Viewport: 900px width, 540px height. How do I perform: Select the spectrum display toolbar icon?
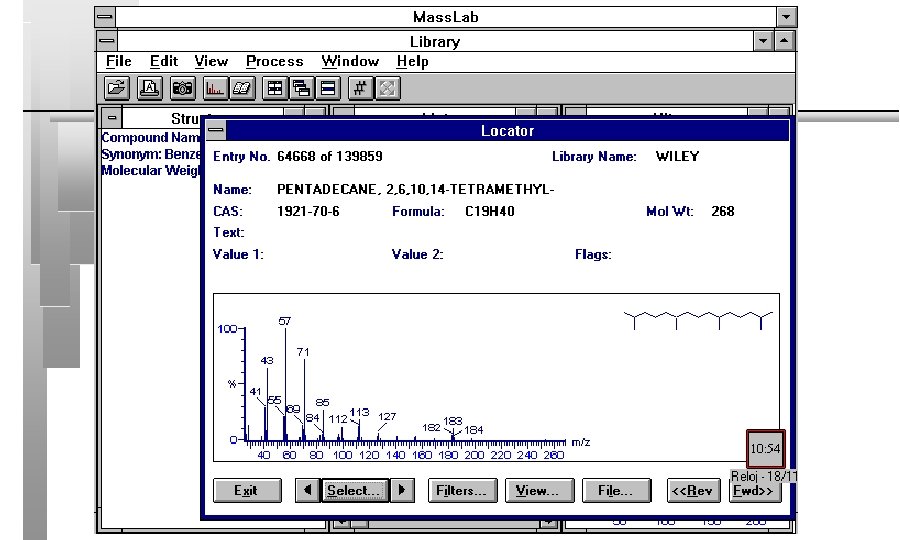(215, 88)
